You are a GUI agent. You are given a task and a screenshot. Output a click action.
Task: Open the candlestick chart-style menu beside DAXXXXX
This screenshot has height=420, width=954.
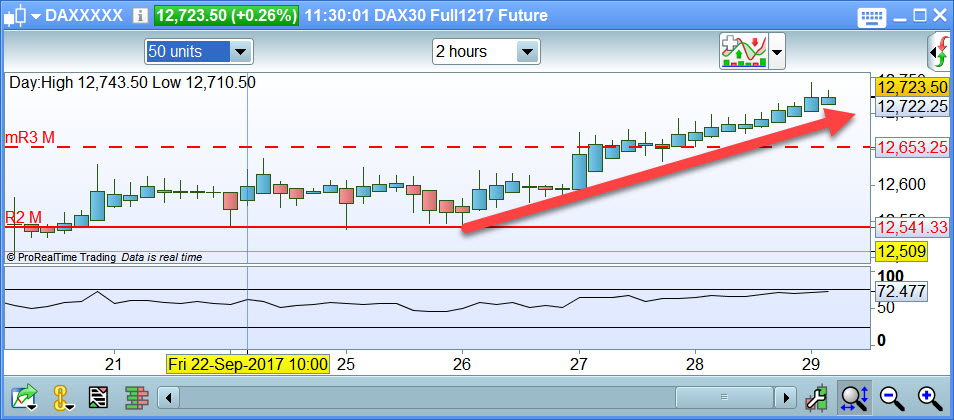[22, 16]
